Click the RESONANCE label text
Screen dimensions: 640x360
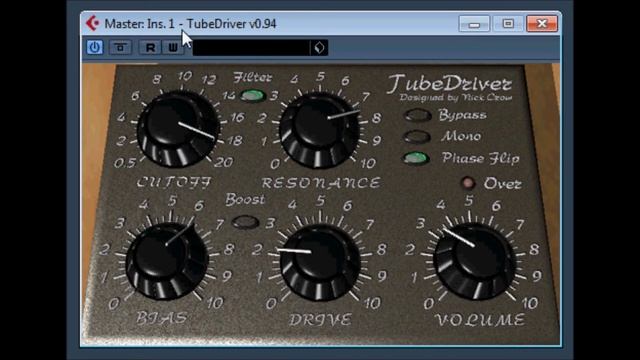321,183
